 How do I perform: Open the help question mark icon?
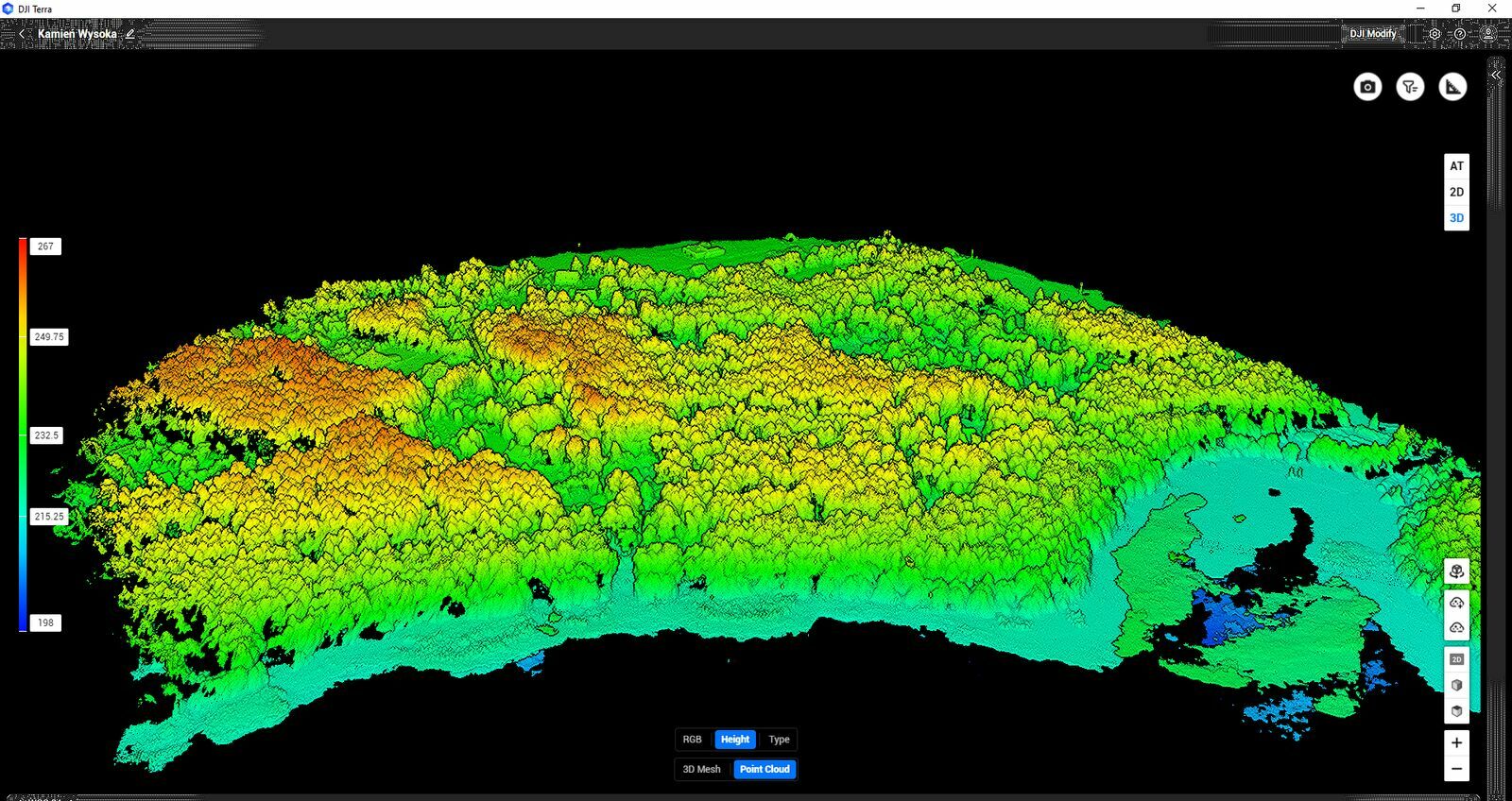point(1460,34)
